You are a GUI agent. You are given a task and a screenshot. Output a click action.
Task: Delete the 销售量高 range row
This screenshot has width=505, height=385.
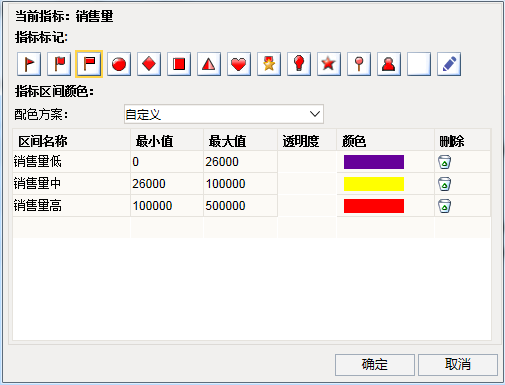click(x=444, y=206)
